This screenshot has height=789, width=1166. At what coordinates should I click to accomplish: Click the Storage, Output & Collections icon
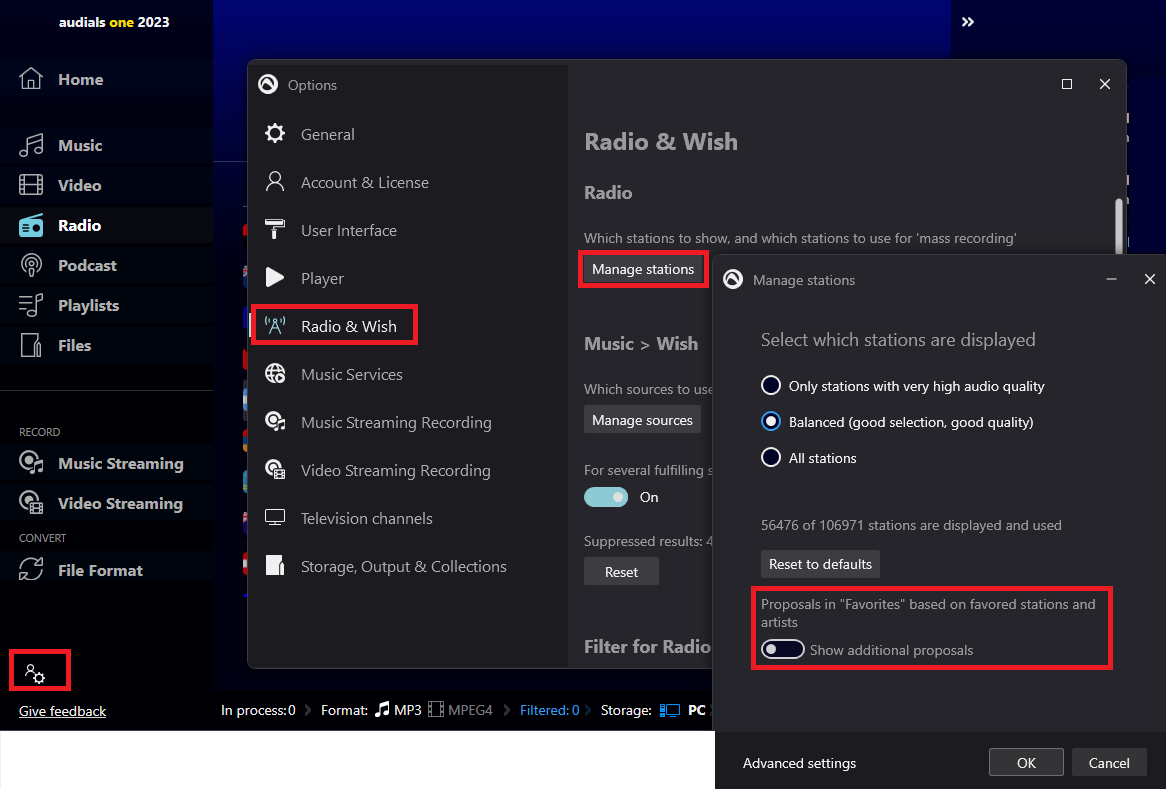(x=275, y=566)
